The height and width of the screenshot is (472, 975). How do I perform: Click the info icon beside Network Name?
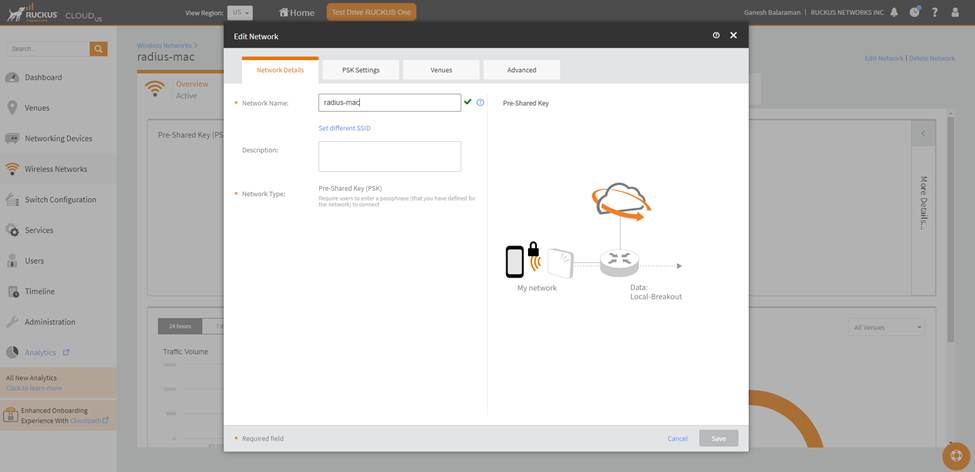pos(480,103)
